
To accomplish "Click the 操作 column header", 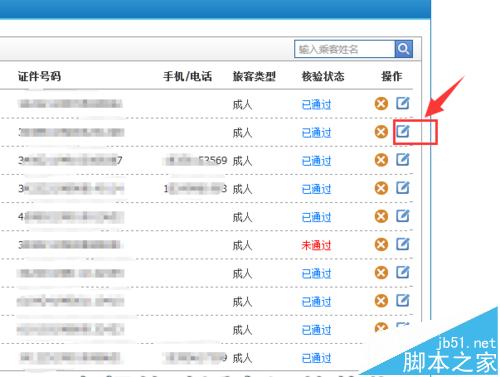I will point(392,76).
